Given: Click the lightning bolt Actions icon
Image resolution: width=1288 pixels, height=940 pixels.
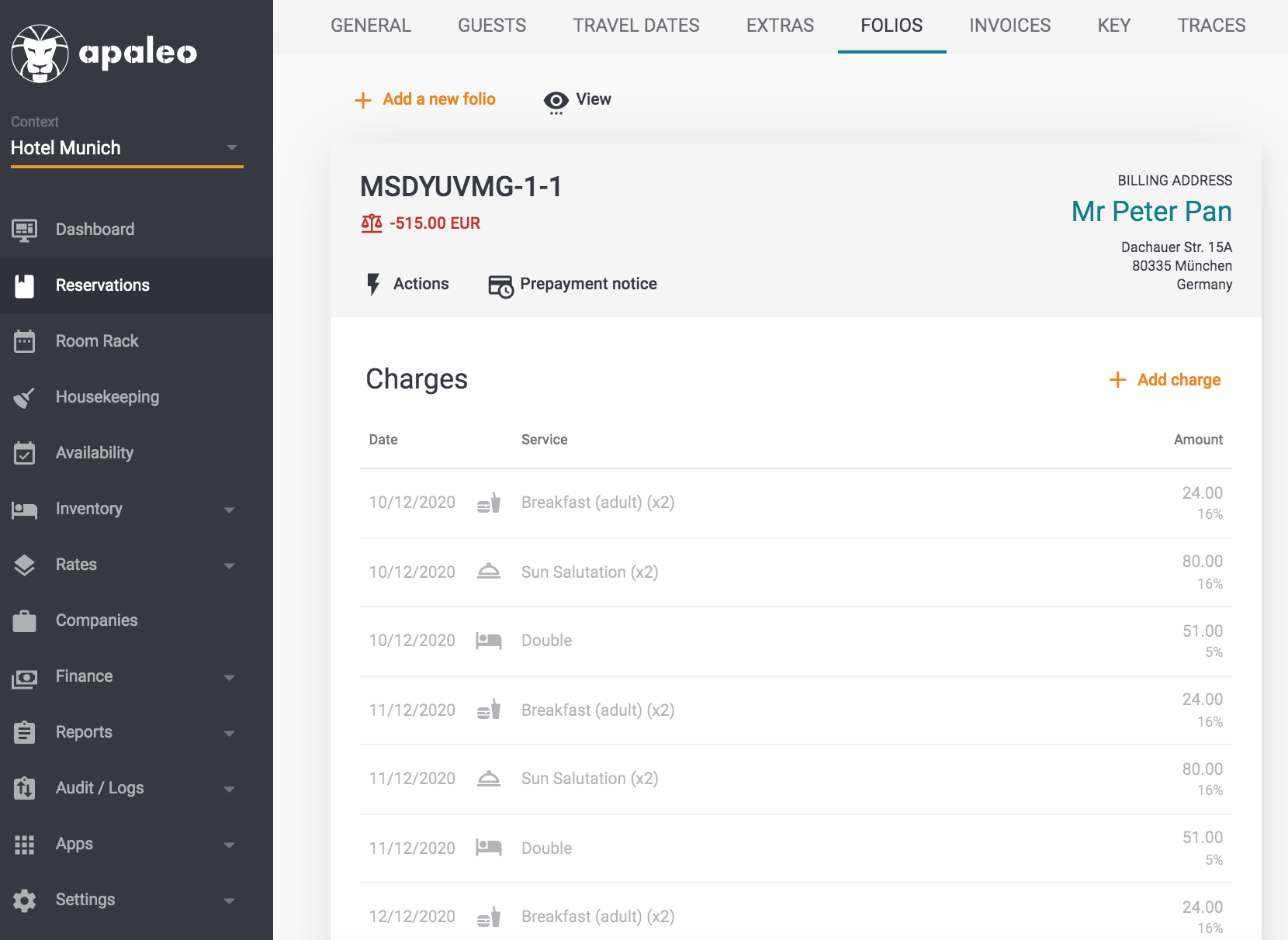Looking at the screenshot, I should [x=374, y=285].
